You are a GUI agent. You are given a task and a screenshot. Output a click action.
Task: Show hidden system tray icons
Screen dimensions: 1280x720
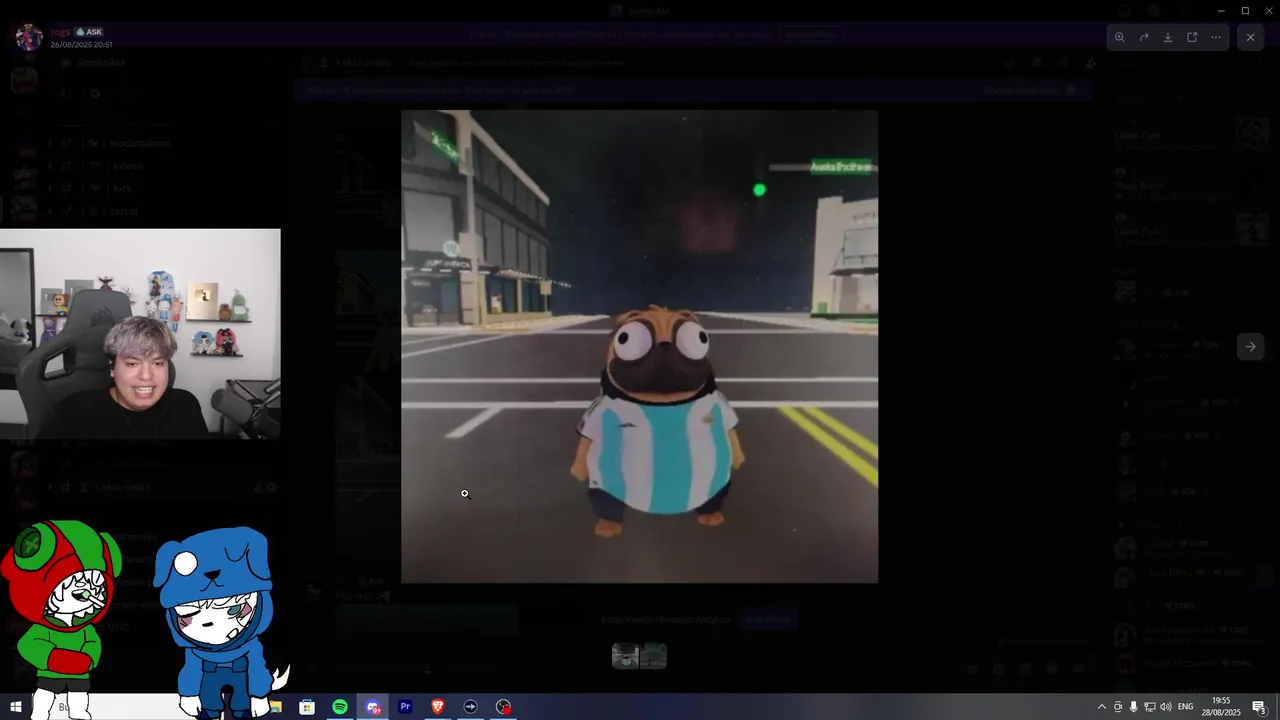pos(1102,707)
